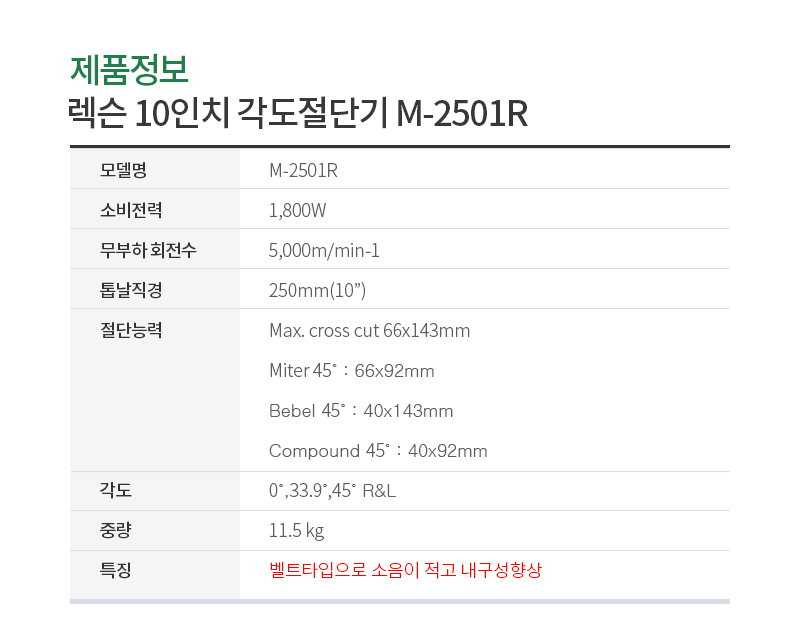Click the 11.5 kg weight value
This screenshot has height=637, width=800.
tap(296, 530)
